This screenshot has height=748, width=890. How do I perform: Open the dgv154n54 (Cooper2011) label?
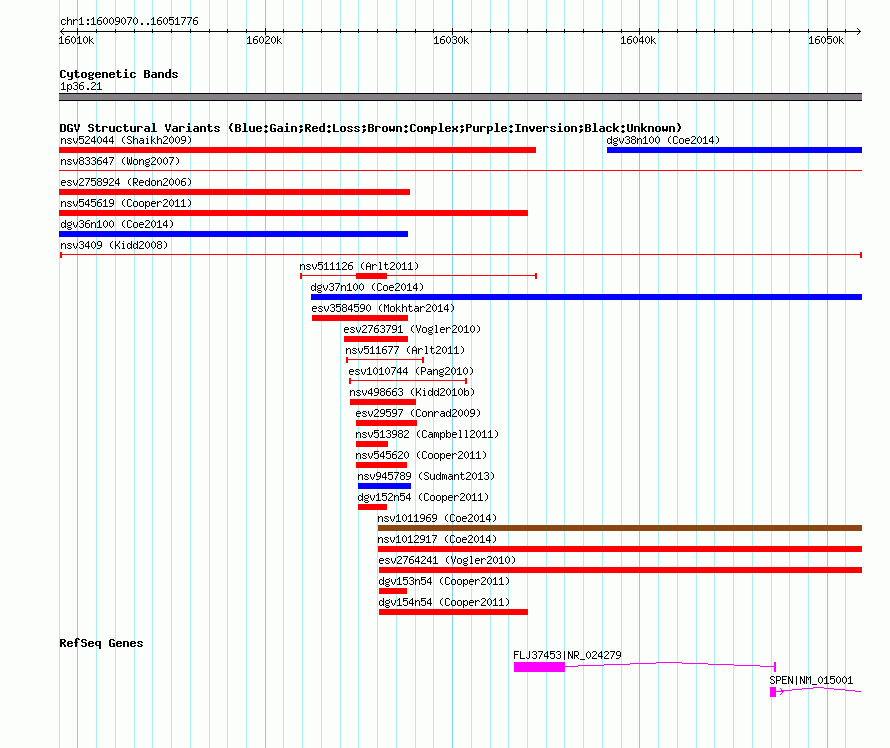tap(444, 602)
